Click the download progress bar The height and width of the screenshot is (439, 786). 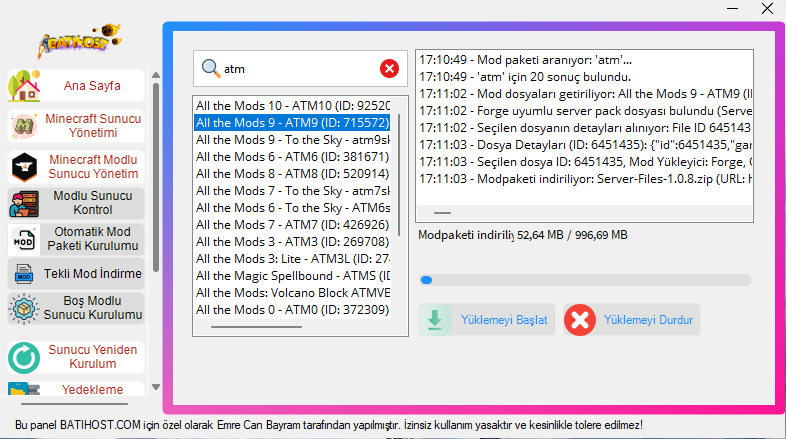pos(584,280)
